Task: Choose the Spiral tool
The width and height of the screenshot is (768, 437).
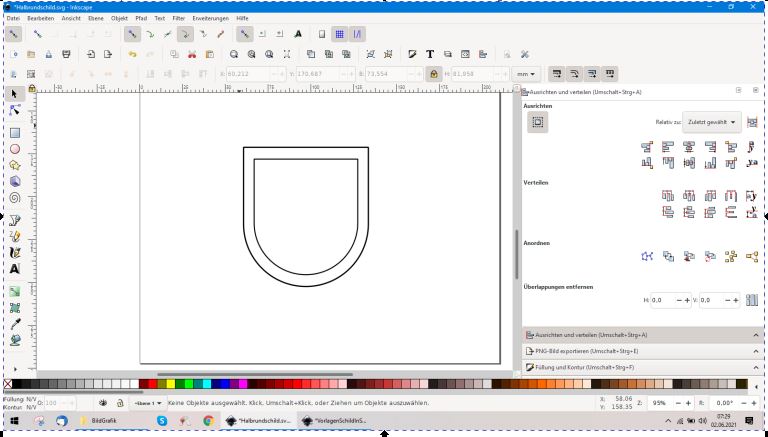Action: coord(15,198)
